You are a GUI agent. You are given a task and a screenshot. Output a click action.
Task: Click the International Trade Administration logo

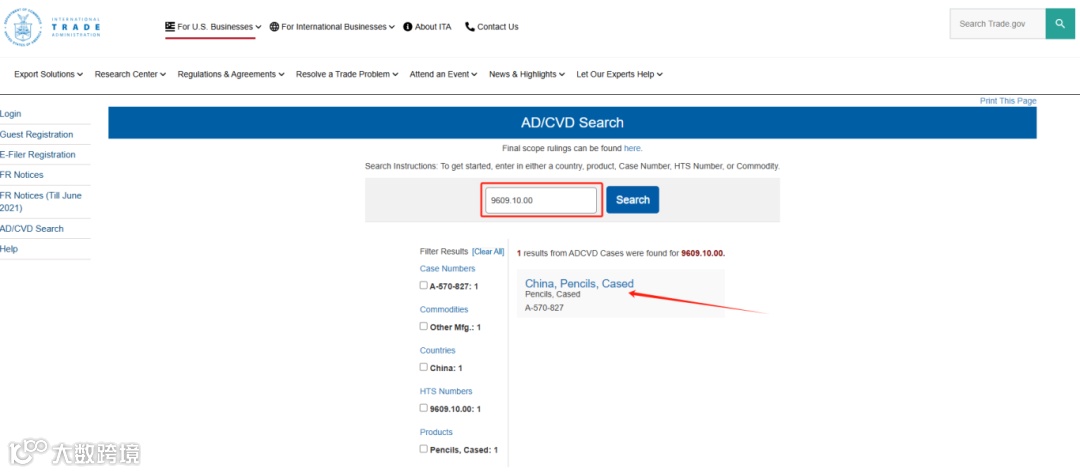point(52,27)
